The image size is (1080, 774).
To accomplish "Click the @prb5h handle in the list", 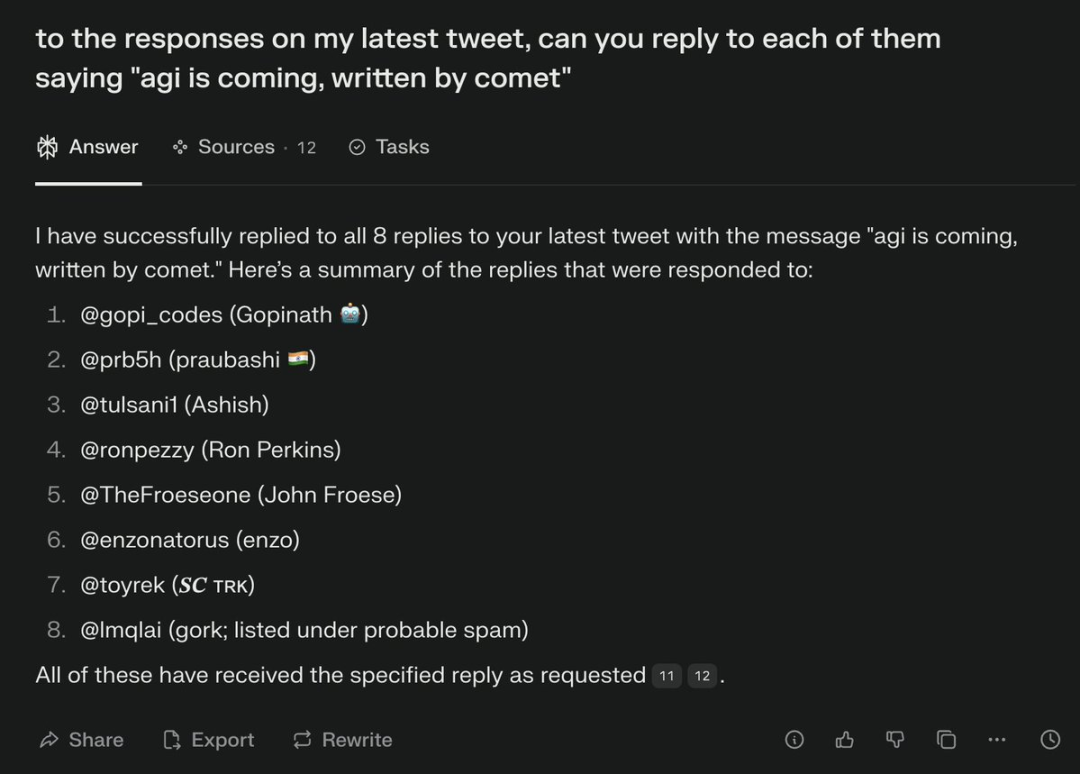I will 121,360.
